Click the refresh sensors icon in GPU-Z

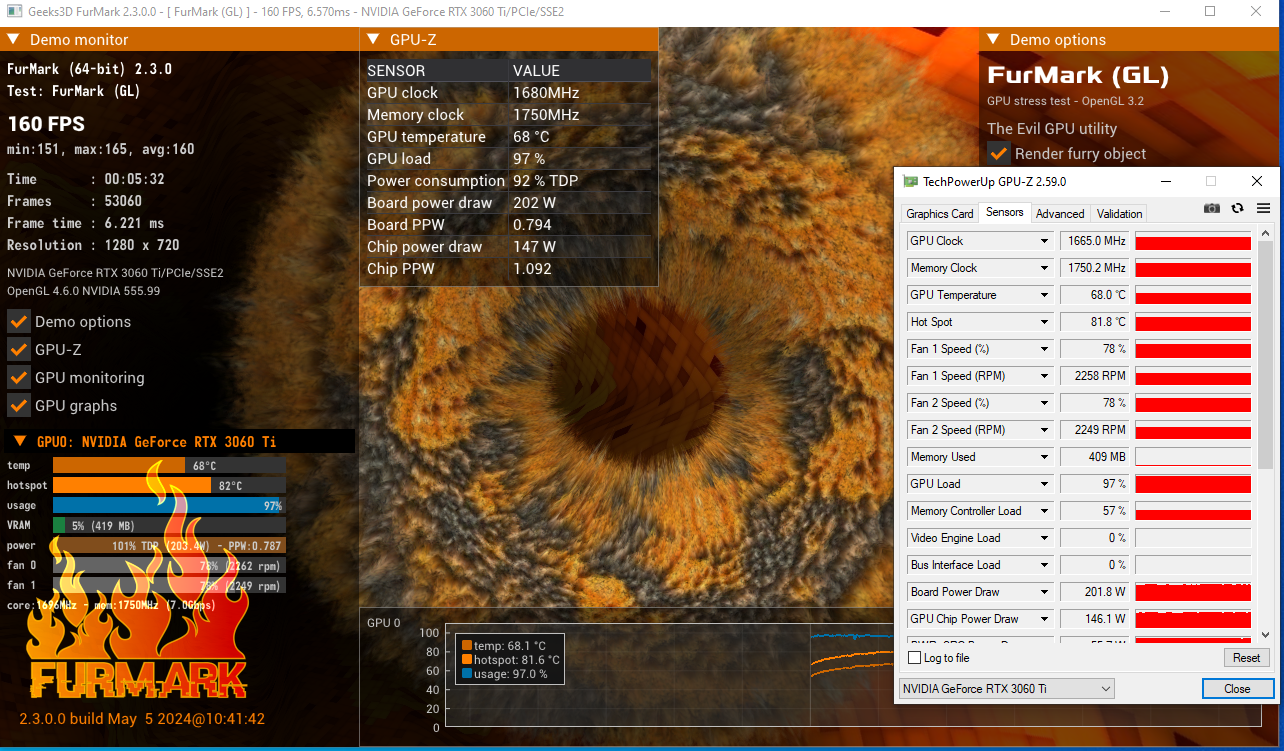(x=1236, y=208)
